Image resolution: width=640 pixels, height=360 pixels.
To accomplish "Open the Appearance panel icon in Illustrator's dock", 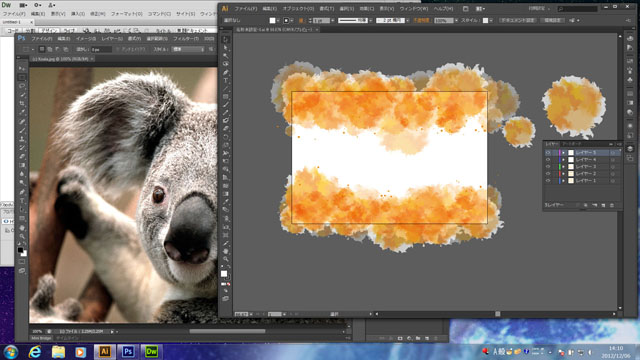I will [630, 126].
